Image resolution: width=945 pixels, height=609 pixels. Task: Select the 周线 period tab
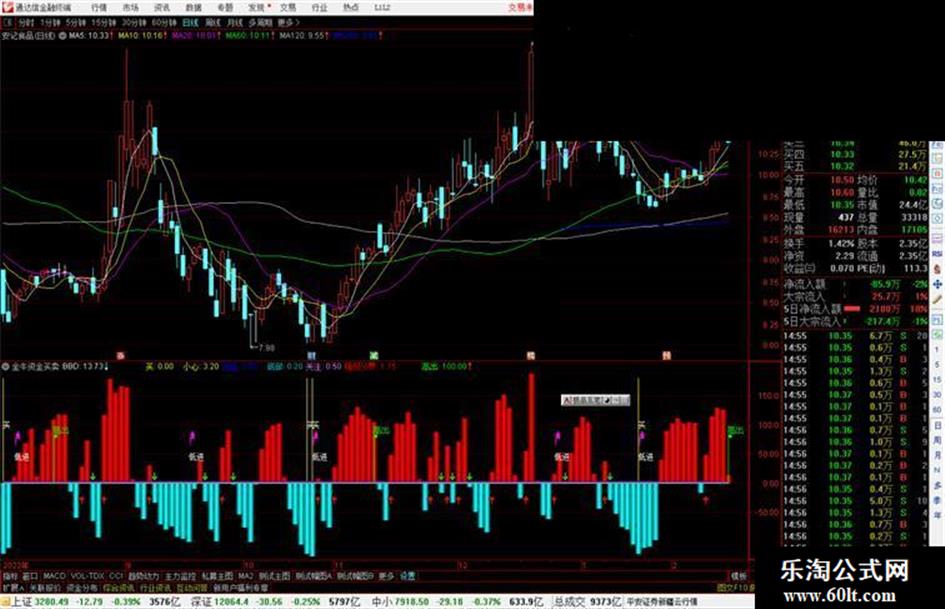click(x=213, y=22)
